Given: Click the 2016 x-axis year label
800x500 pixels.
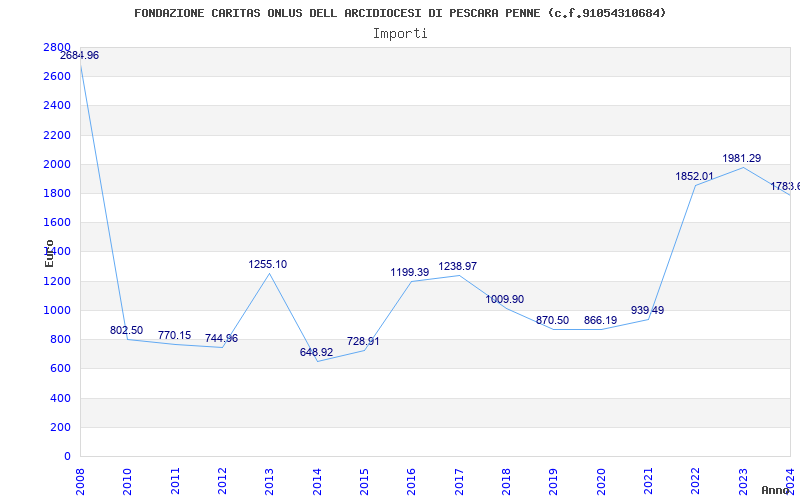Looking at the screenshot, I should click(x=412, y=482).
